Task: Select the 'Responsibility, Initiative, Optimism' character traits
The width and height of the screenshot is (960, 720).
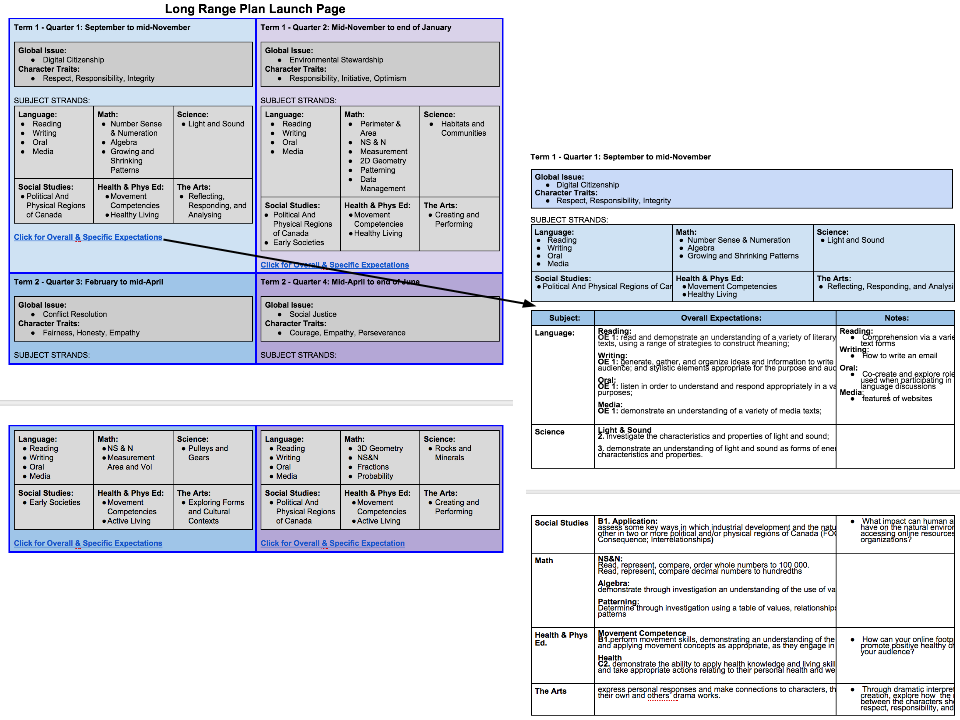Action: click(348, 78)
